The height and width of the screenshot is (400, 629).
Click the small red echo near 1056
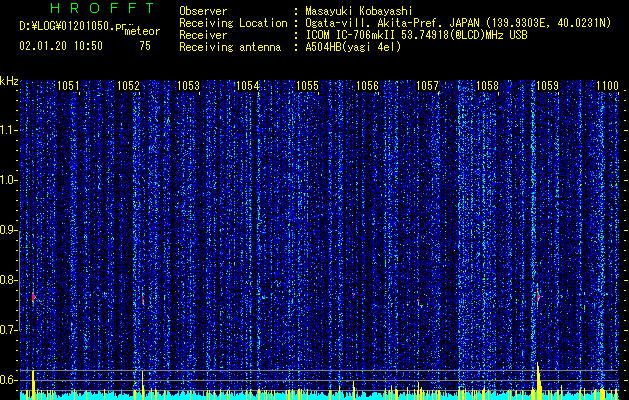point(353,294)
